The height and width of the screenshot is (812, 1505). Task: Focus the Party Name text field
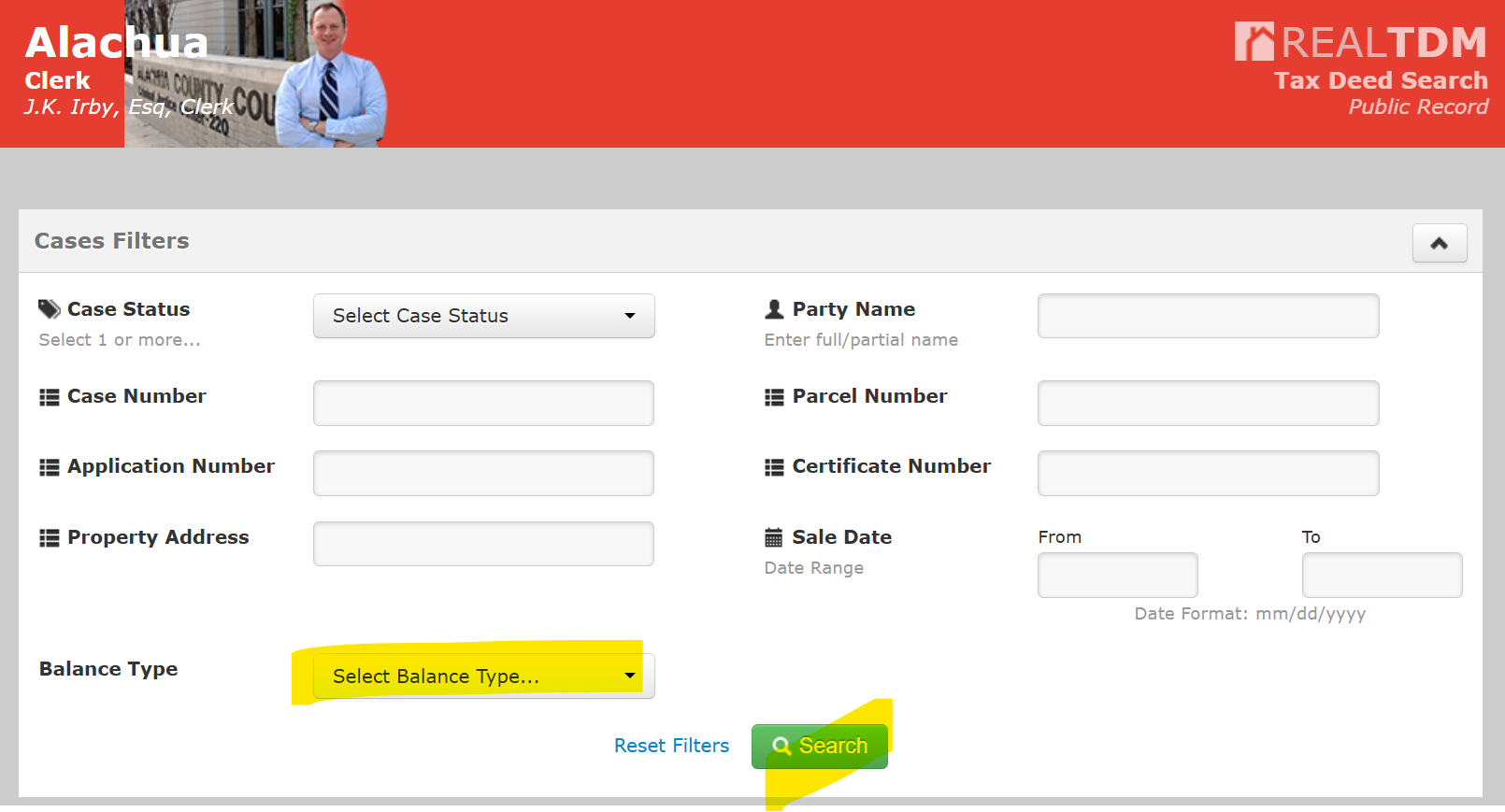tap(1208, 316)
